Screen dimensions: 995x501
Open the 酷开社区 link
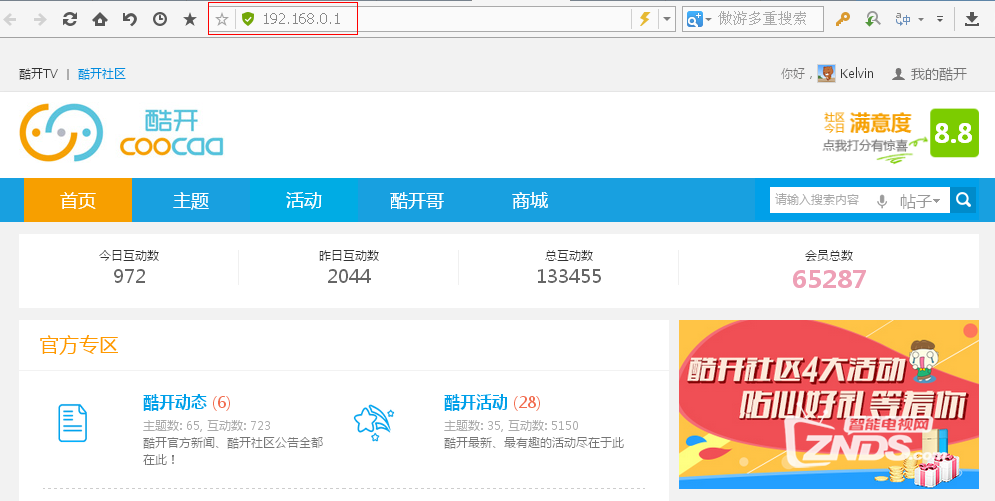[x=102, y=74]
